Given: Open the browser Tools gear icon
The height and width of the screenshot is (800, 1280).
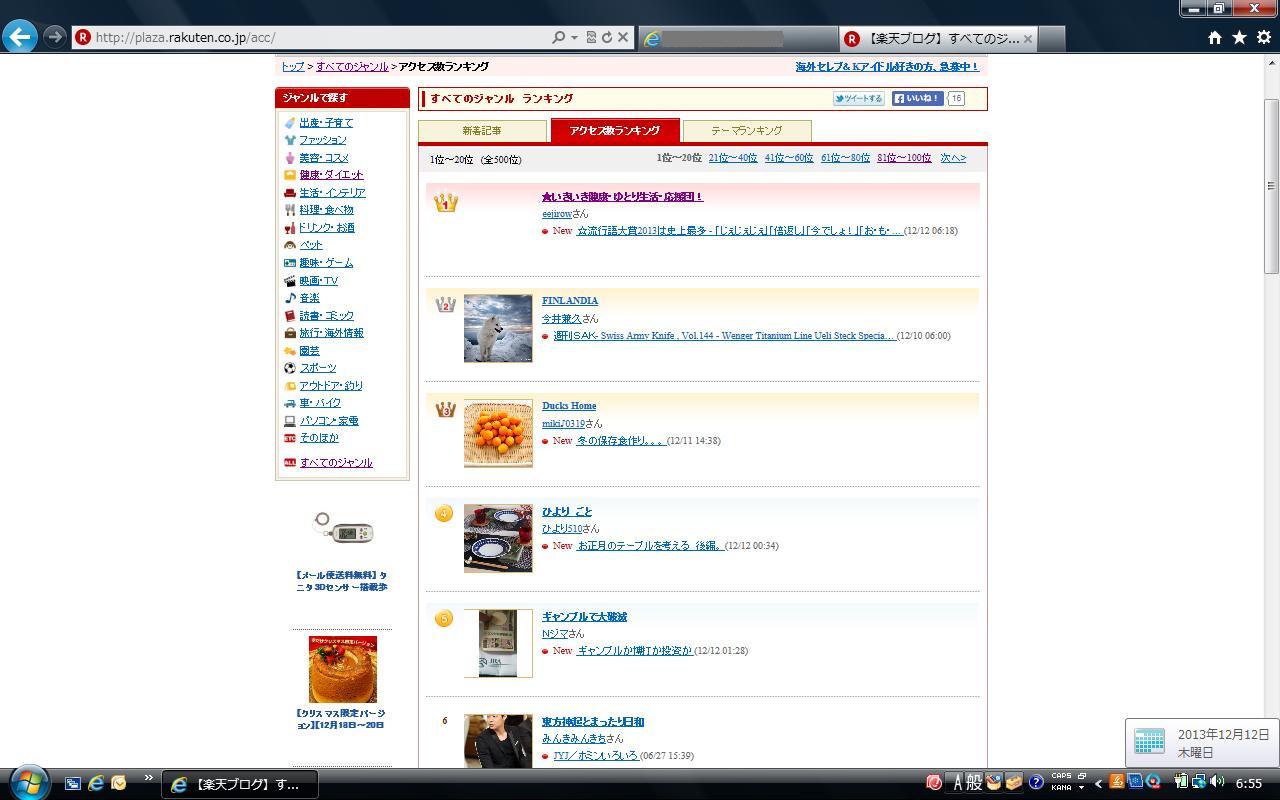Looking at the screenshot, I should [x=1263, y=37].
